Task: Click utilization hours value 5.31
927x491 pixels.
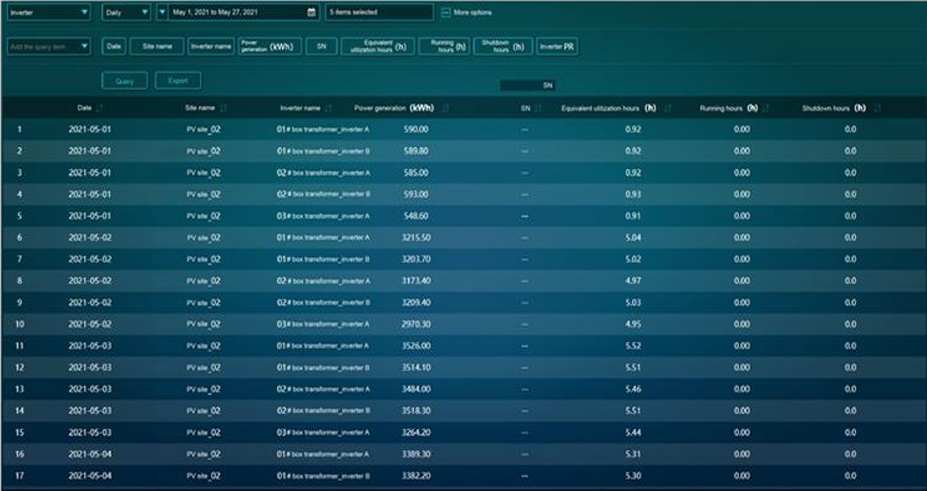Action: [x=633, y=454]
